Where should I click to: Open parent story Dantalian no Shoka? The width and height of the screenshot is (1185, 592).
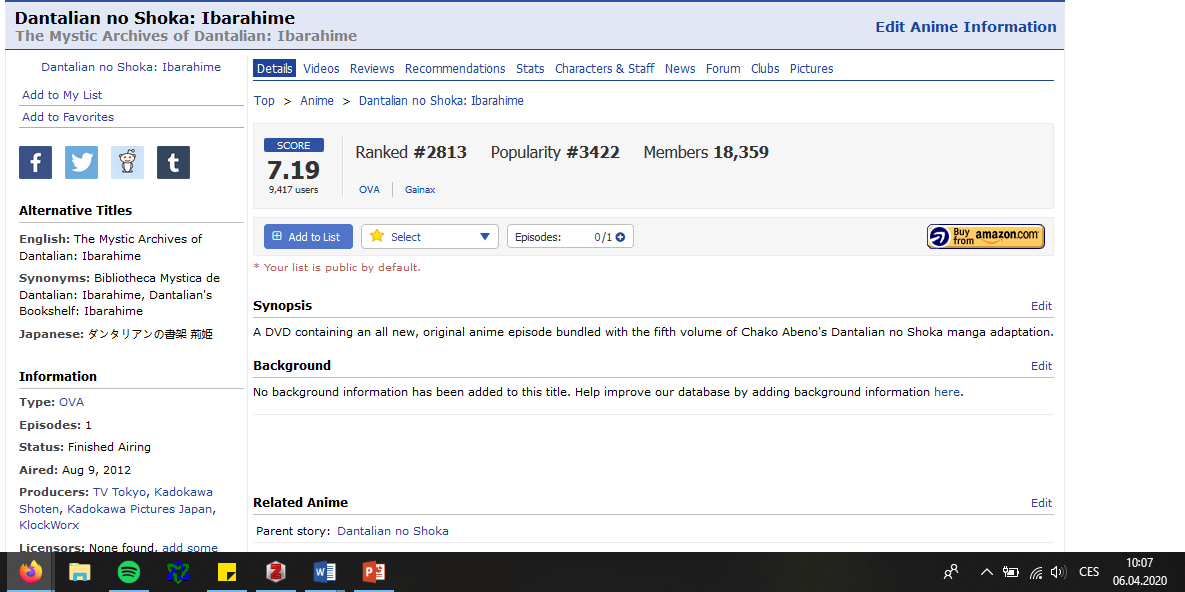click(x=392, y=531)
